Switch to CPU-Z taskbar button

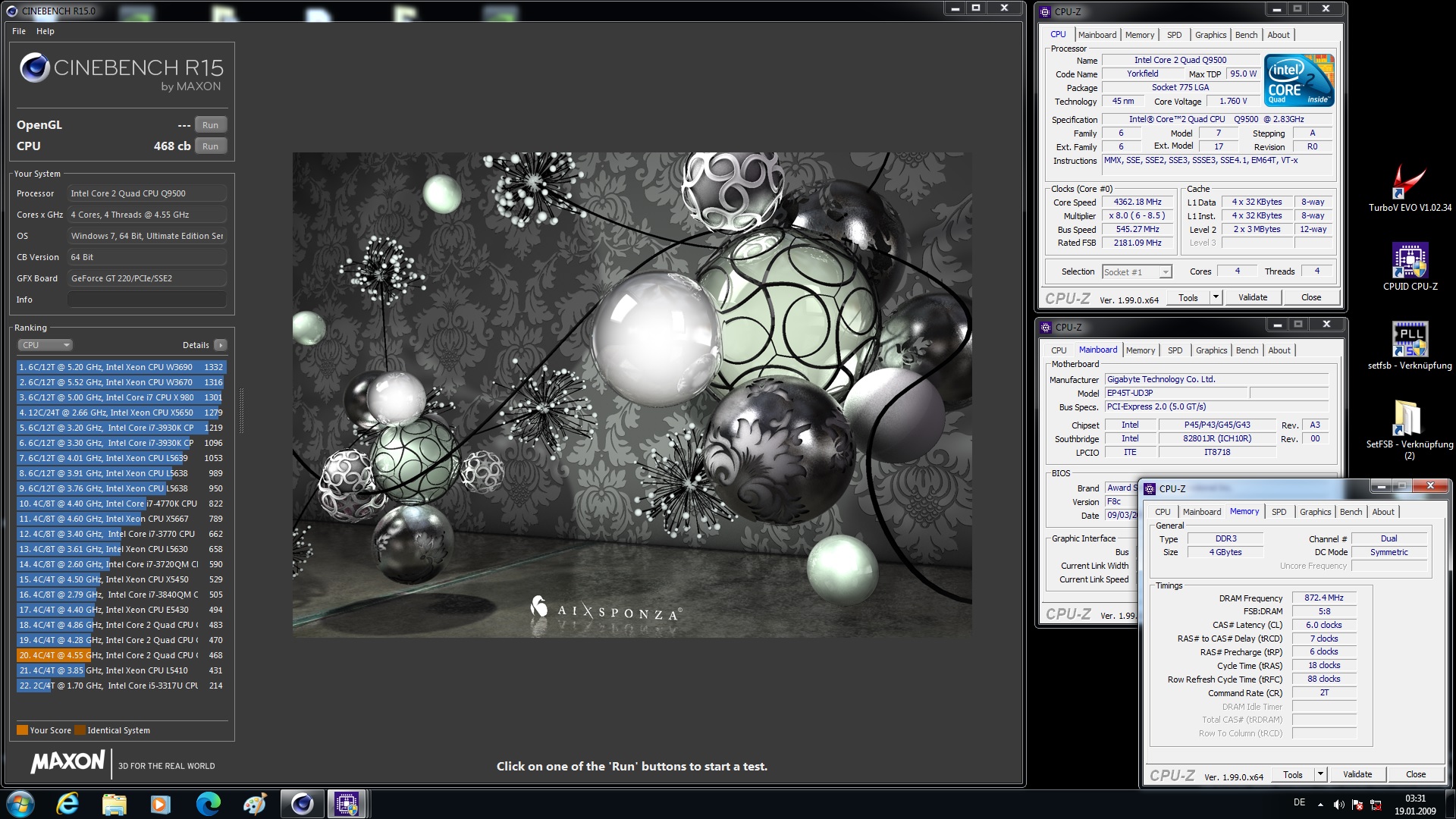click(347, 804)
